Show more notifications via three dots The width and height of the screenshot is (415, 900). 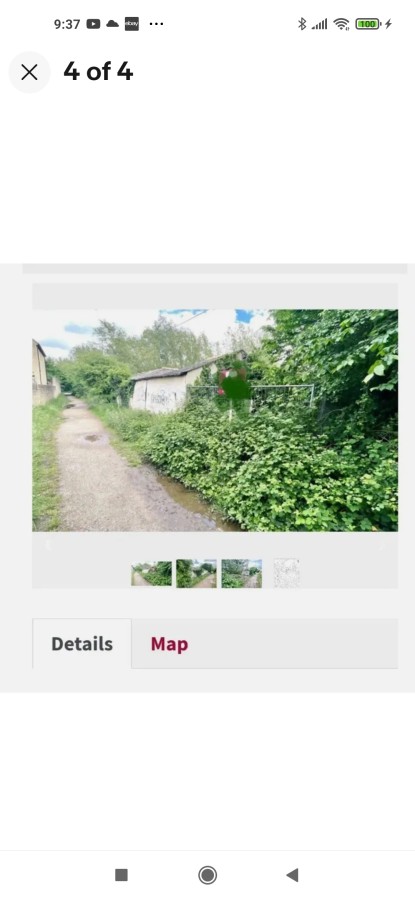point(156,24)
